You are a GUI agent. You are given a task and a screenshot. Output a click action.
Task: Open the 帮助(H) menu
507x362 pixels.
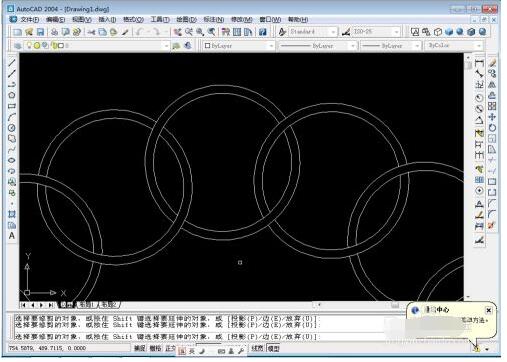(298, 20)
